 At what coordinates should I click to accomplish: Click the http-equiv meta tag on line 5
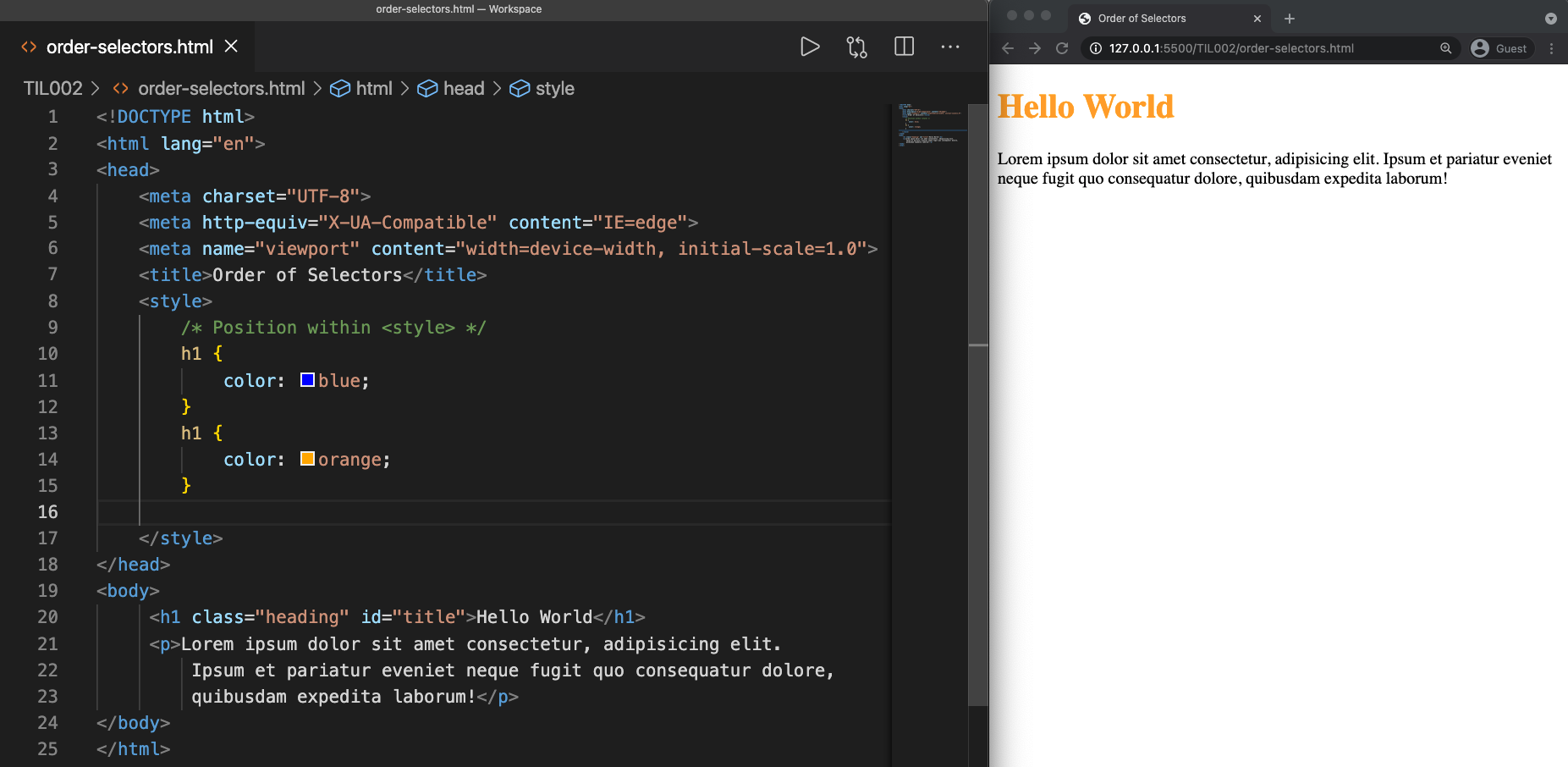[x=419, y=223]
